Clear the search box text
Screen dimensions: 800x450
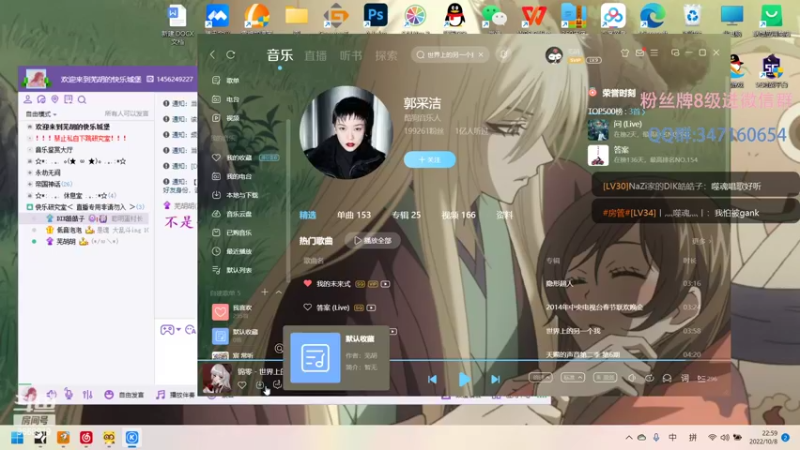pos(481,55)
